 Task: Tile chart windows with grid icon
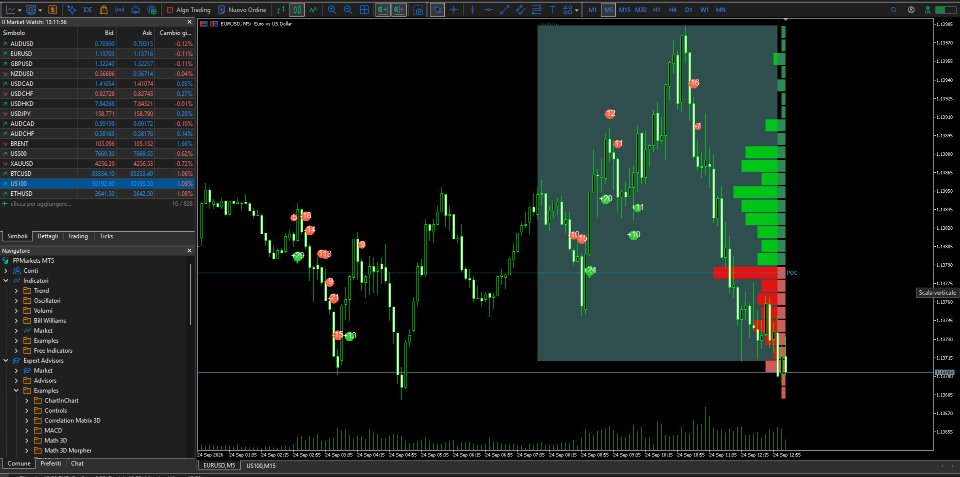[x=364, y=10]
